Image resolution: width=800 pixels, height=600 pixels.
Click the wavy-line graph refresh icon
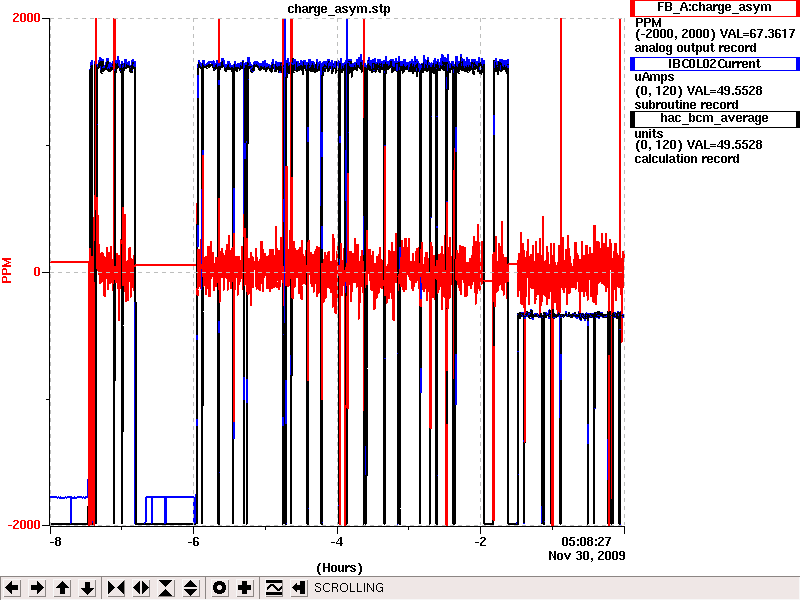coord(274,588)
